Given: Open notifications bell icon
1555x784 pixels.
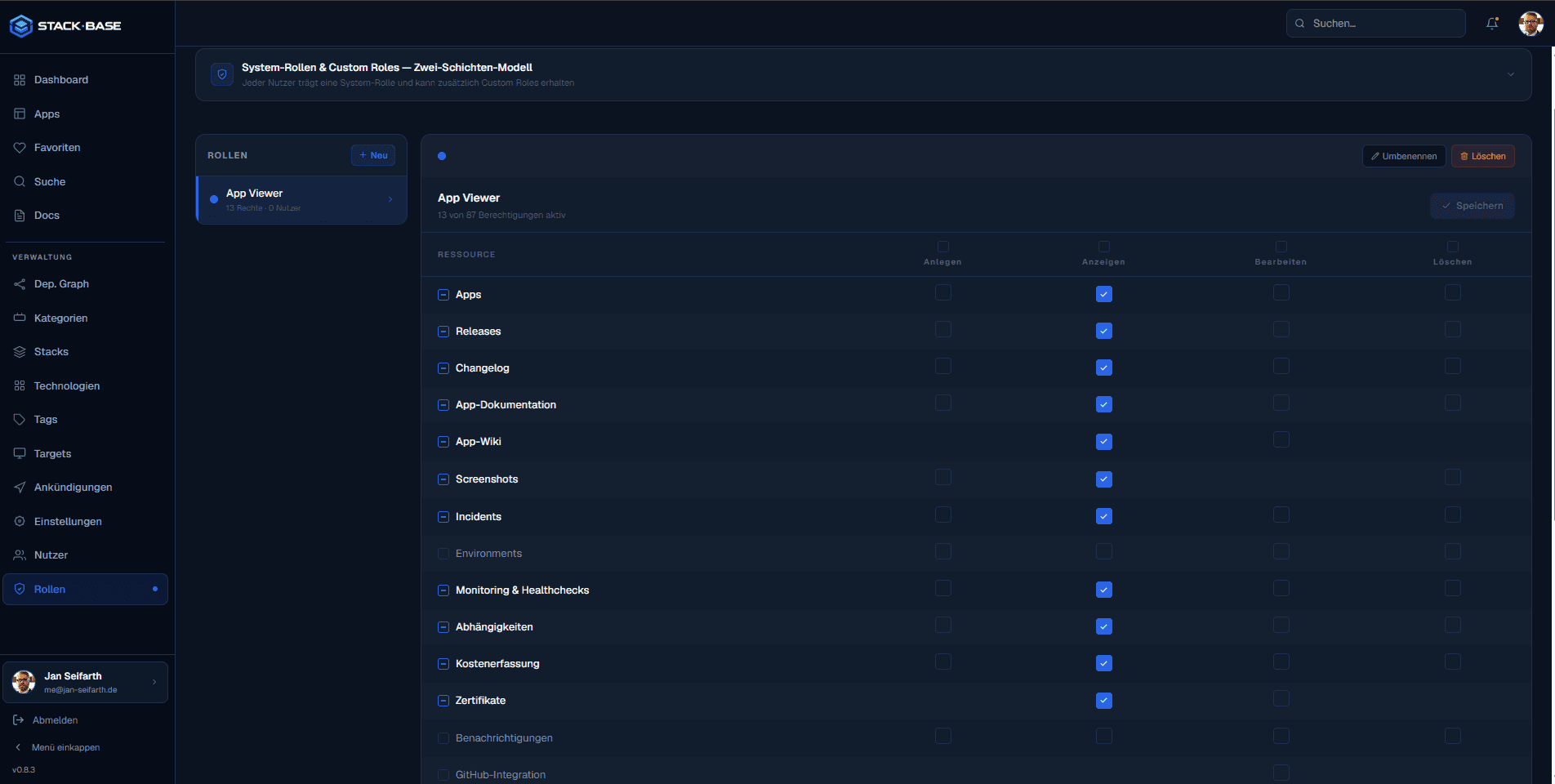Looking at the screenshot, I should coord(1492,24).
